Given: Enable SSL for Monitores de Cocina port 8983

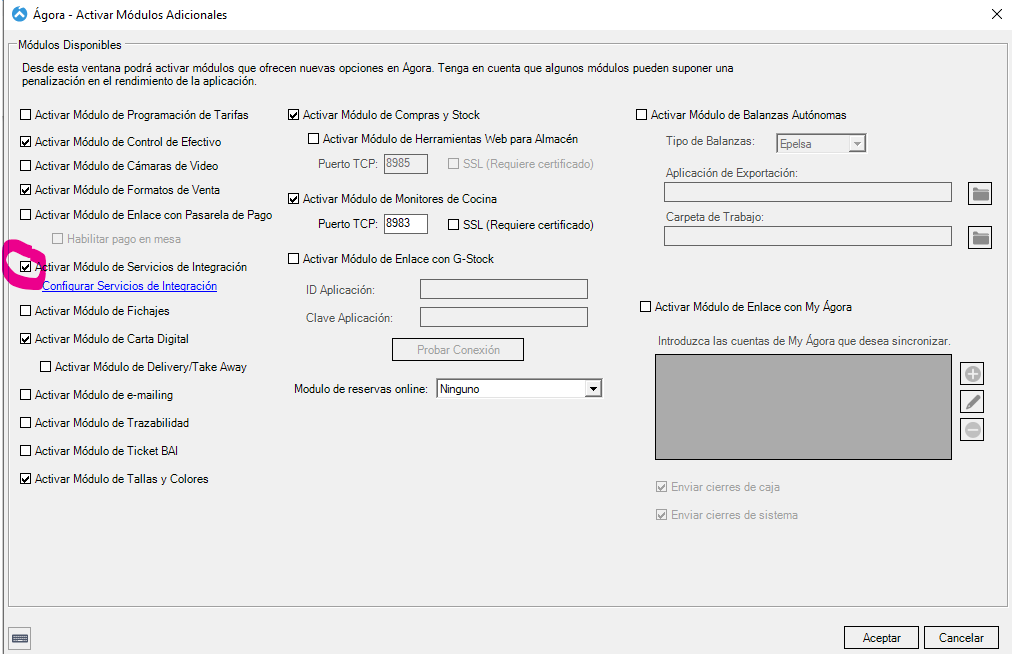Looking at the screenshot, I should tap(454, 225).
